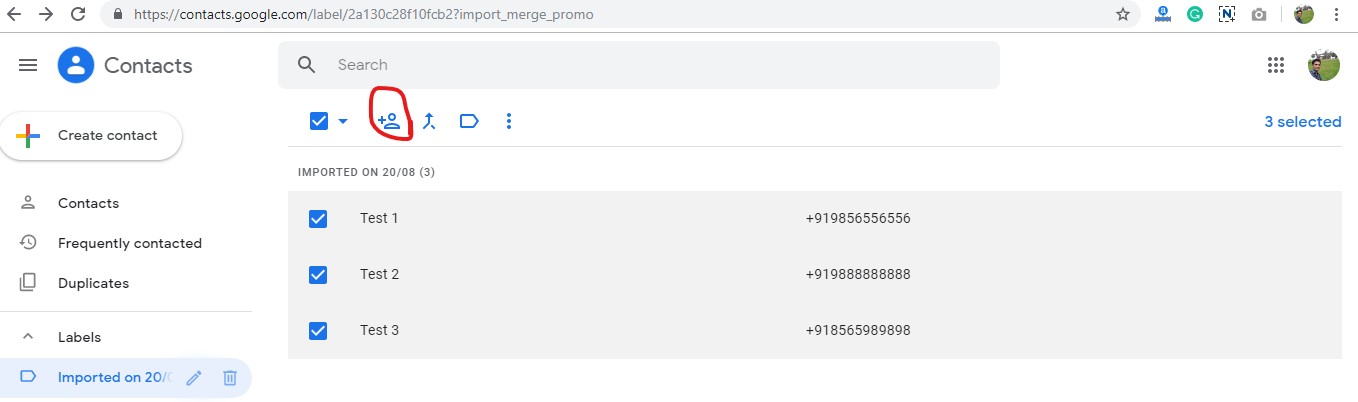The height and width of the screenshot is (402, 1358).
Task: Open Chrome's three-dot menu
Action: 1337,14
